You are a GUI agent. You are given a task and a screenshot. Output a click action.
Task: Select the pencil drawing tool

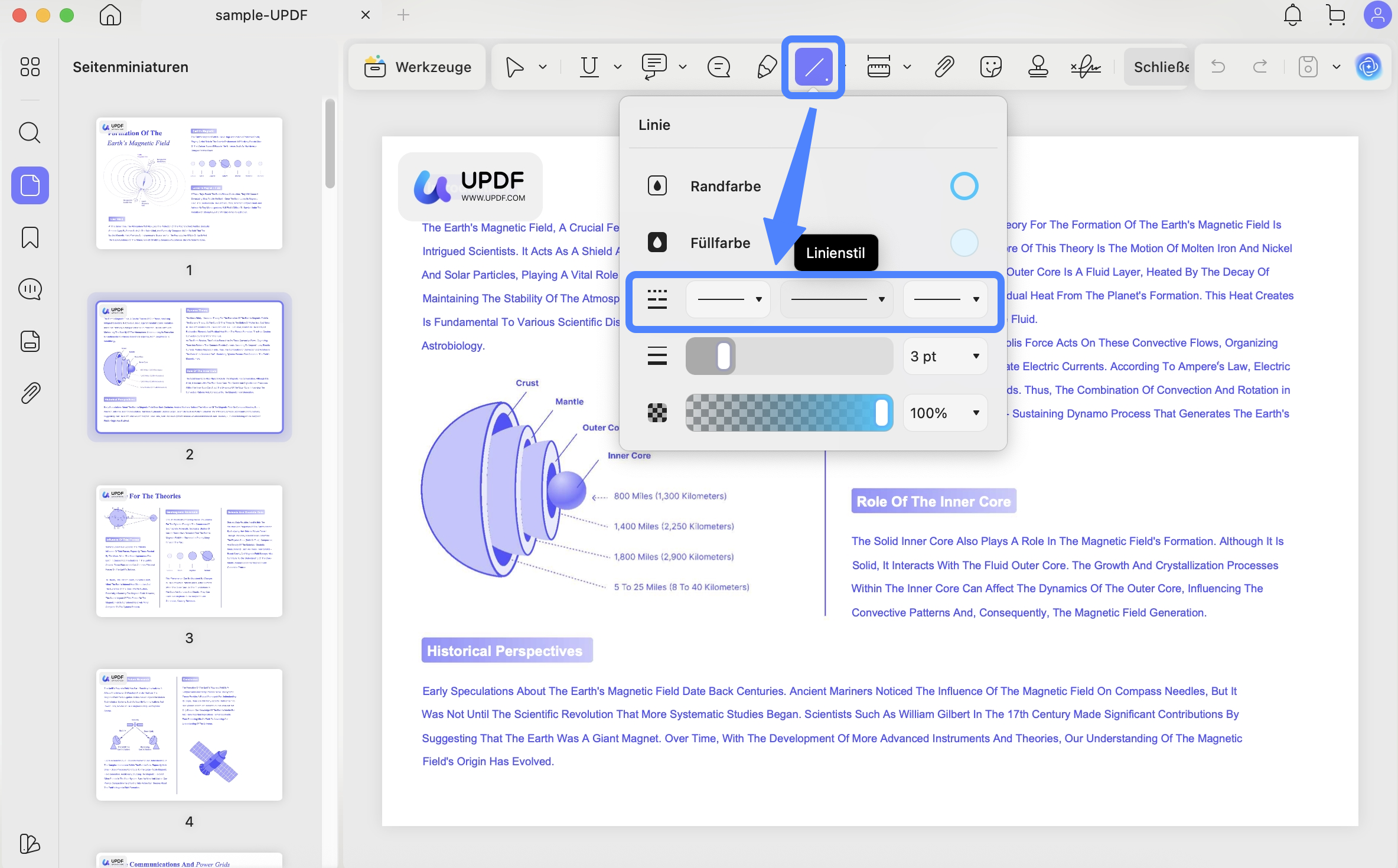pyautogui.click(x=767, y=67)
